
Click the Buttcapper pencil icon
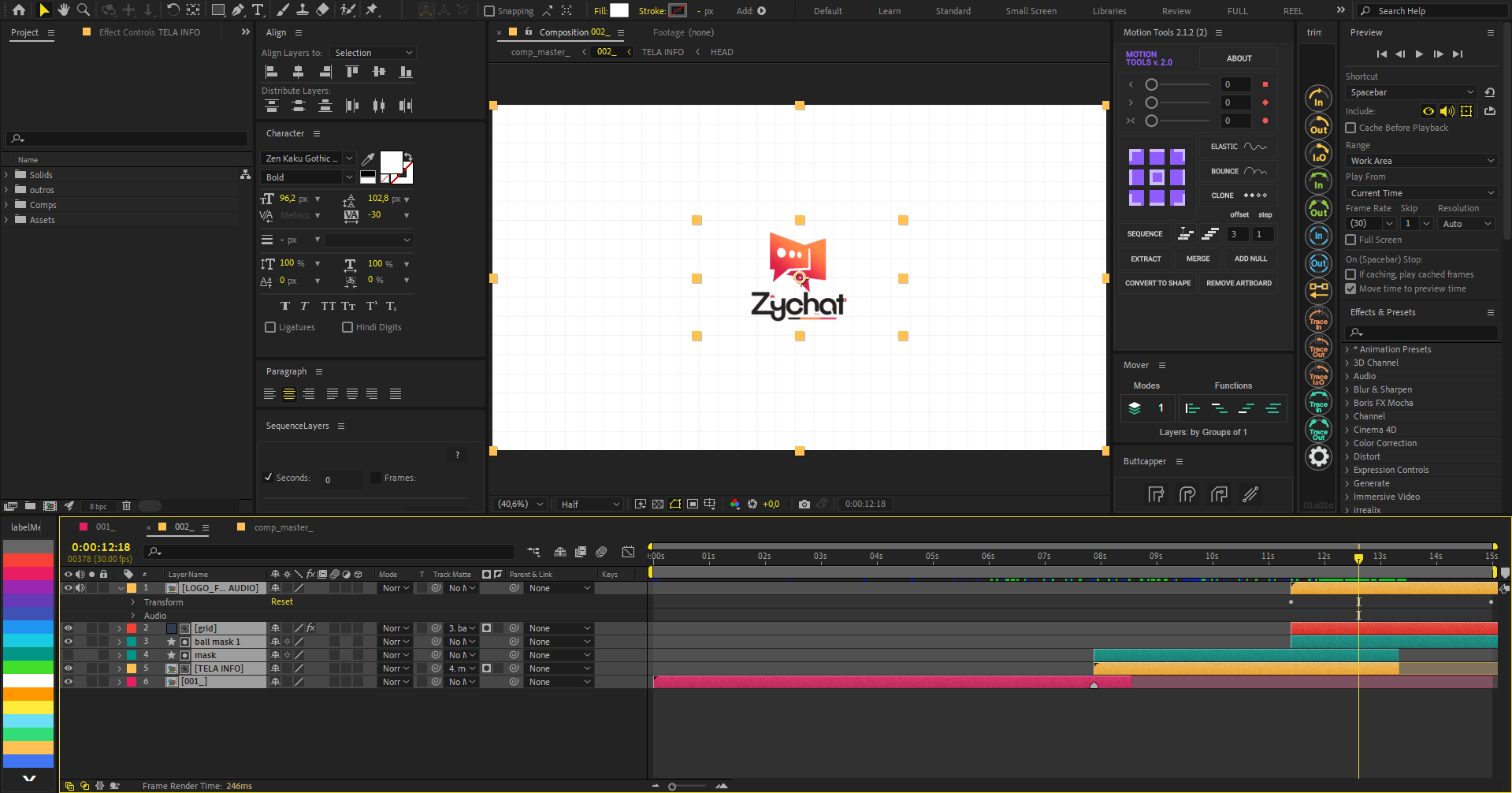click(1250, 494)
